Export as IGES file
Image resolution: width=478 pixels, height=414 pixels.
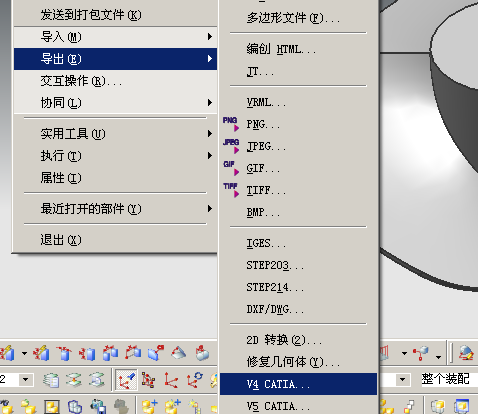pos(298,243)
